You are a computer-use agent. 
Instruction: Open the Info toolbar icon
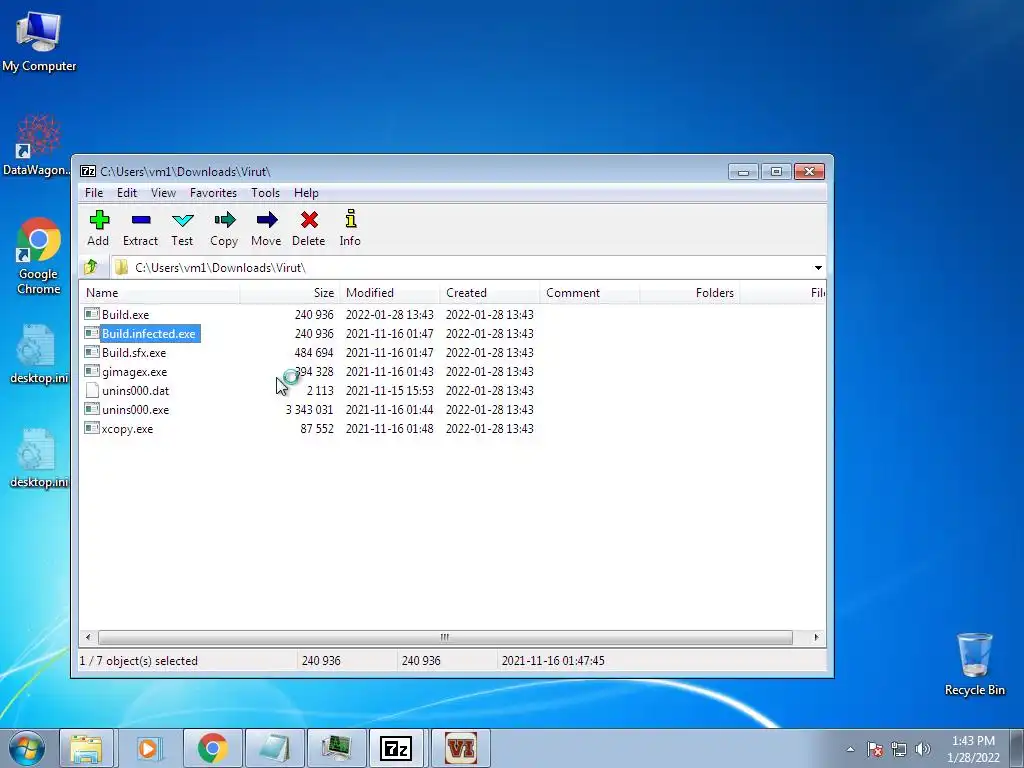(x=351, y=219)
